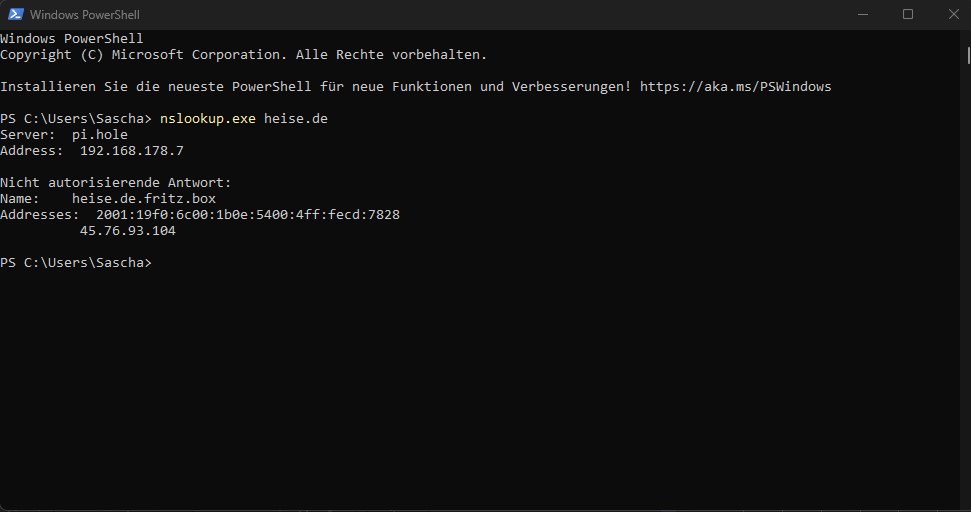Image resolution: width=971 pixels, height=512 pixels.
Task: Click the https://aka.ms/PSWindows link
Action: 736,87
